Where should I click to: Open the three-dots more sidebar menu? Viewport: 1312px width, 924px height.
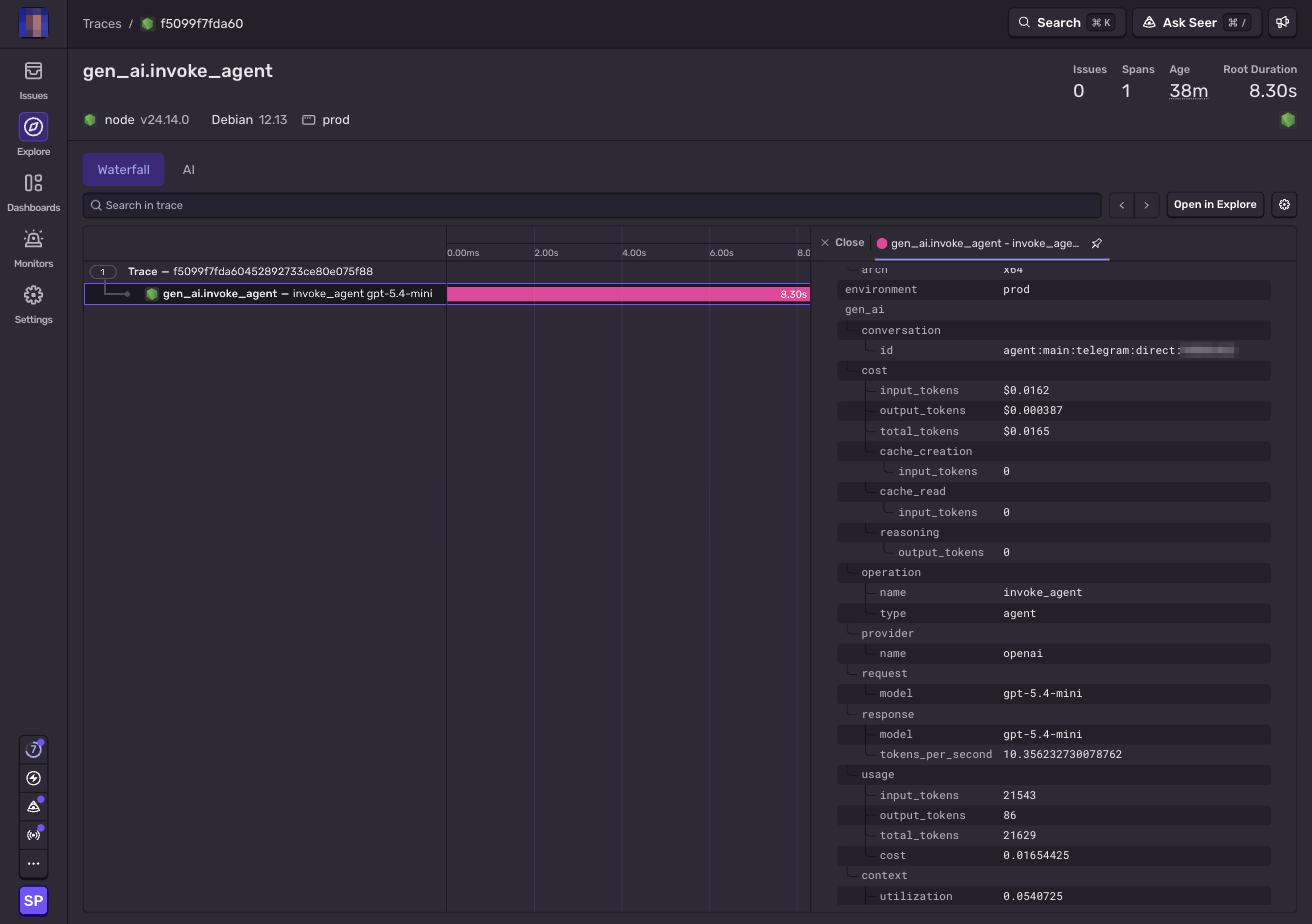[33, 863]
